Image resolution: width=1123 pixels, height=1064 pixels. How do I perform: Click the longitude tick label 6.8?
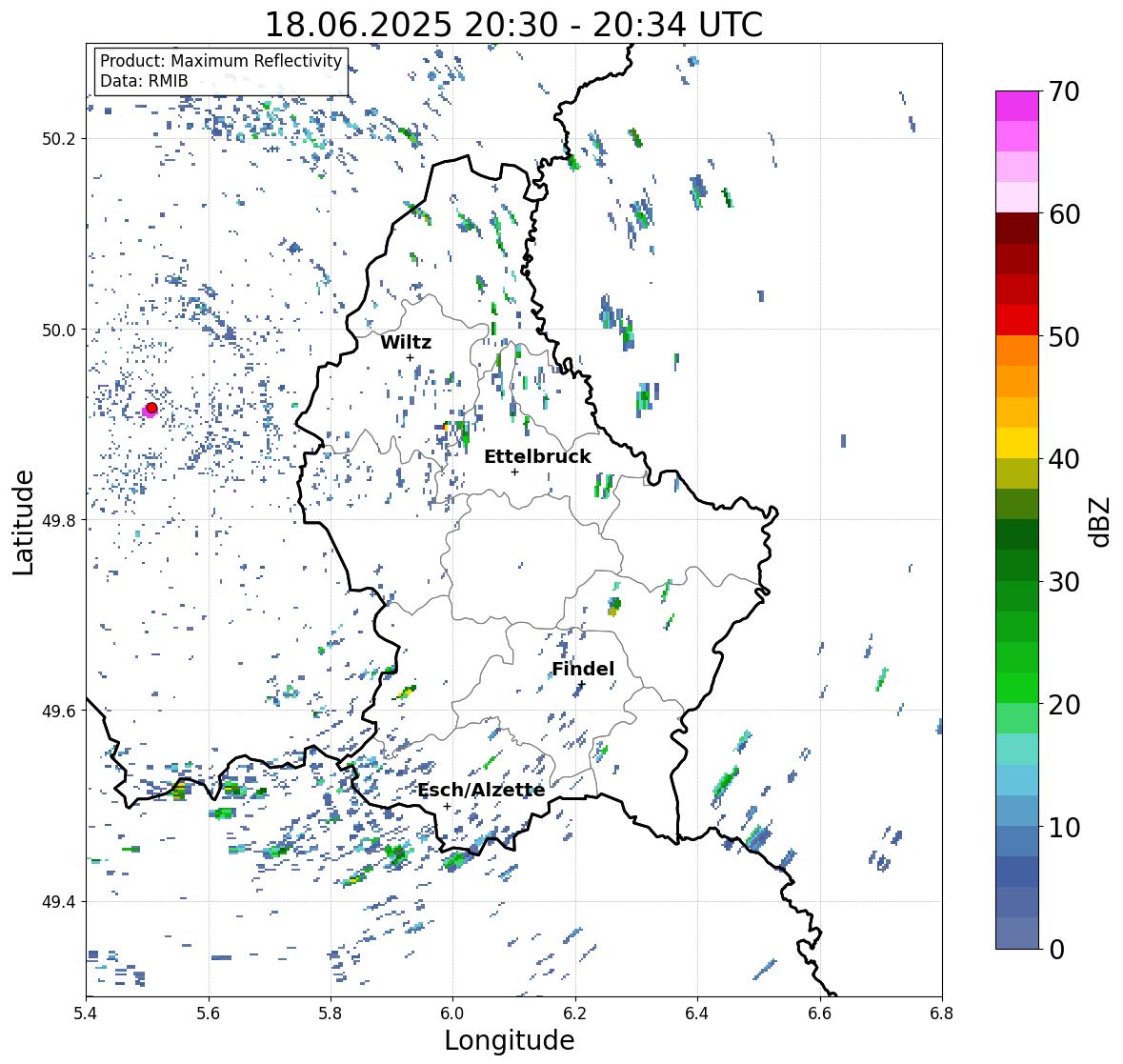pyautogui.click(x=942, y=1014)
